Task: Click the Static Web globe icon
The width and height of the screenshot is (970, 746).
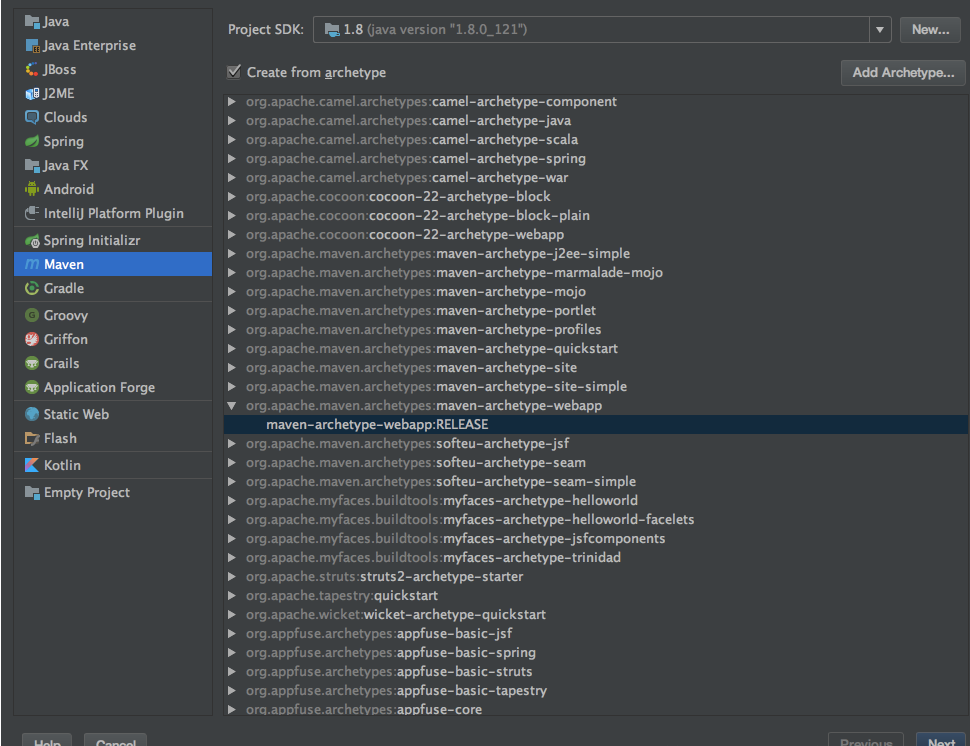Action: coord(32,414)
